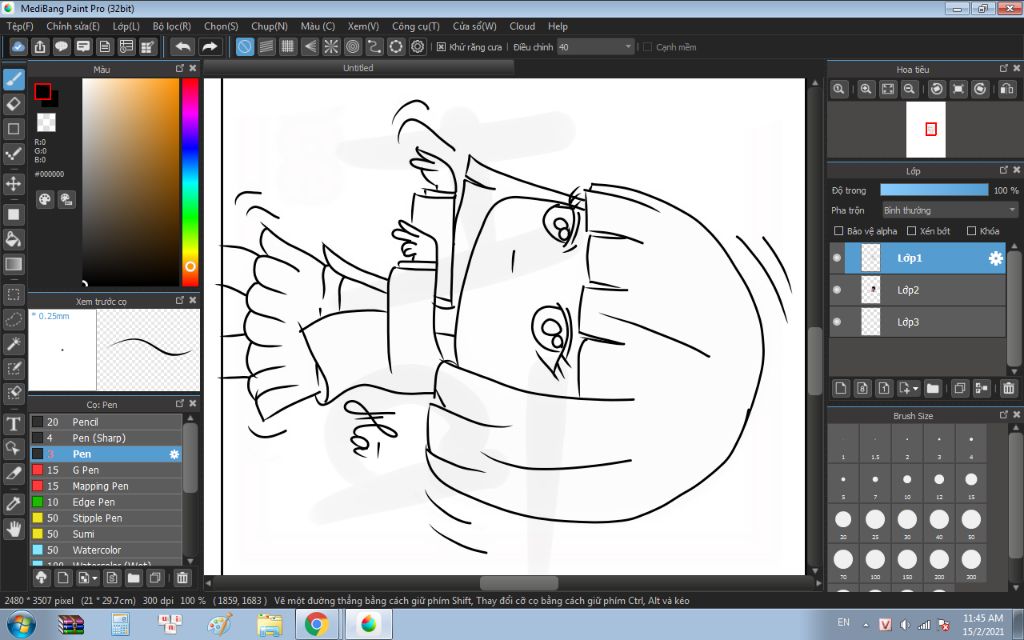Toggle the Cạnh mềm checkbox
Viewport: 1024px width, 640px height.
pos(647,47)
